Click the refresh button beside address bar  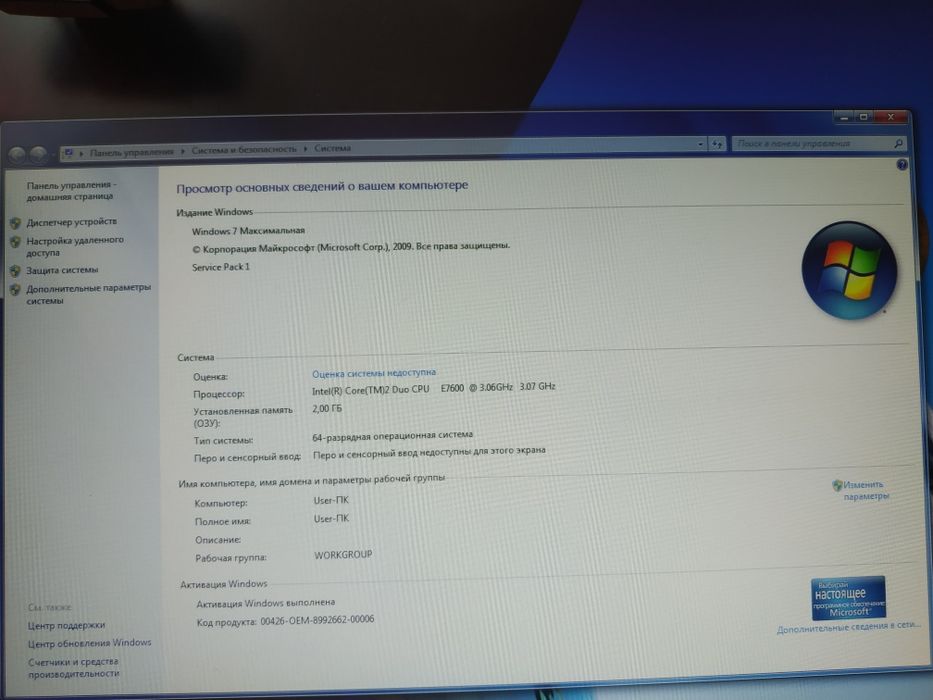[x=717, y=144]
